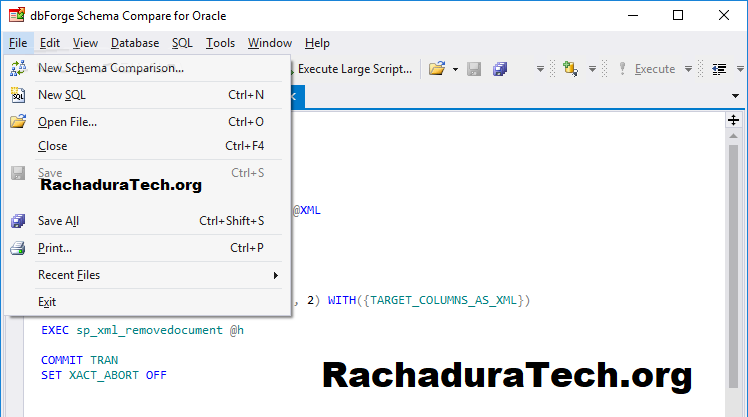This screenshot has width=748, height=417.
Task: Click the Execute toolbar button
Action: [x=647, y=69]
